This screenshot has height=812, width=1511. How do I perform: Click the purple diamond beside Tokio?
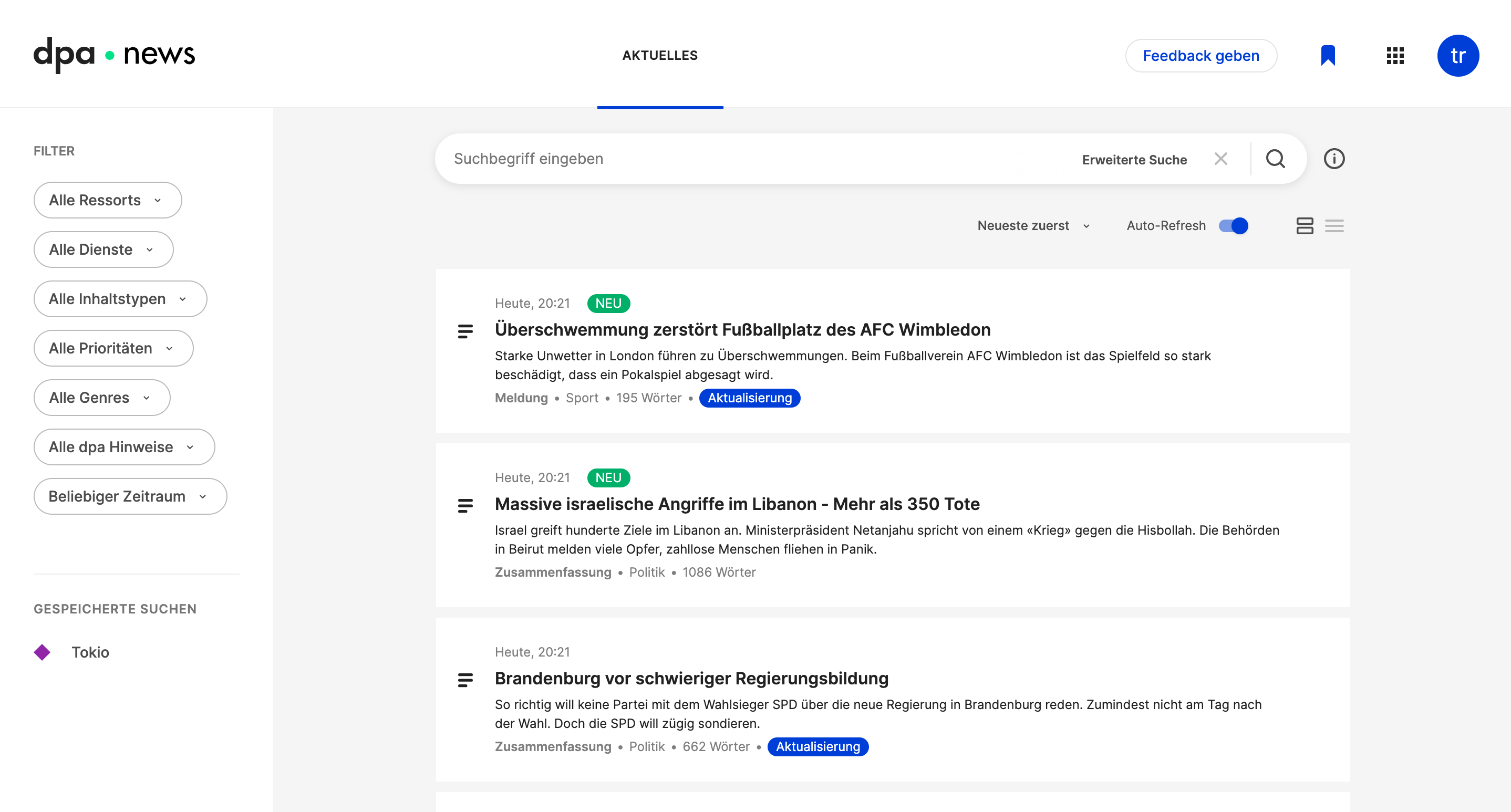42,652
